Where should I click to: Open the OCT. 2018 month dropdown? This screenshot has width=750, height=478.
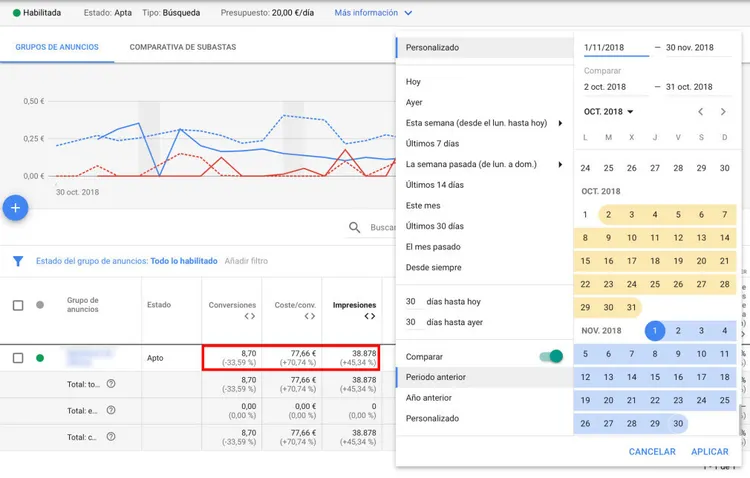point(608,111)
